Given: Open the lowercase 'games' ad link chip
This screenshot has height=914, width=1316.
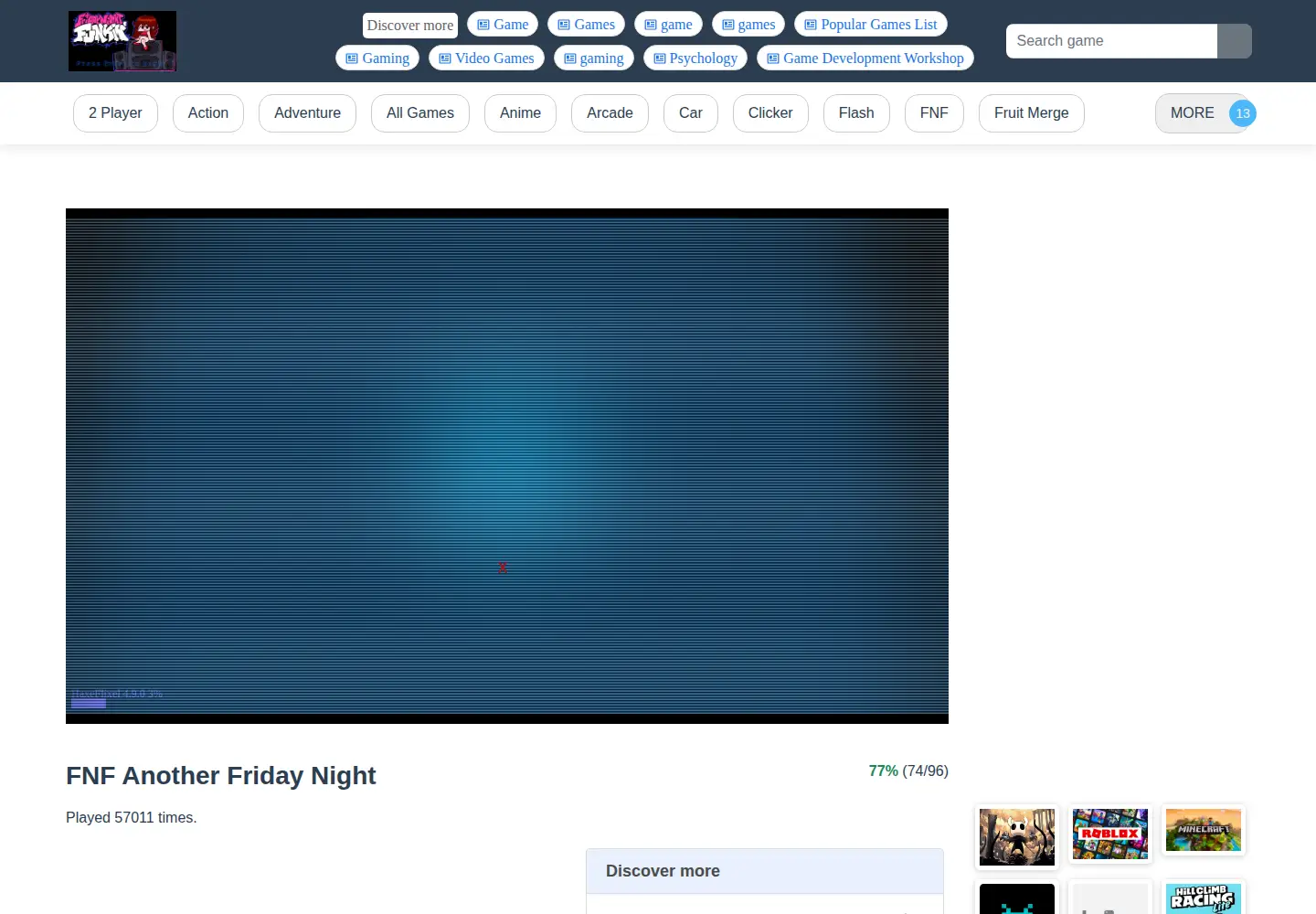Looking at the screenshot, I should 748,24.
